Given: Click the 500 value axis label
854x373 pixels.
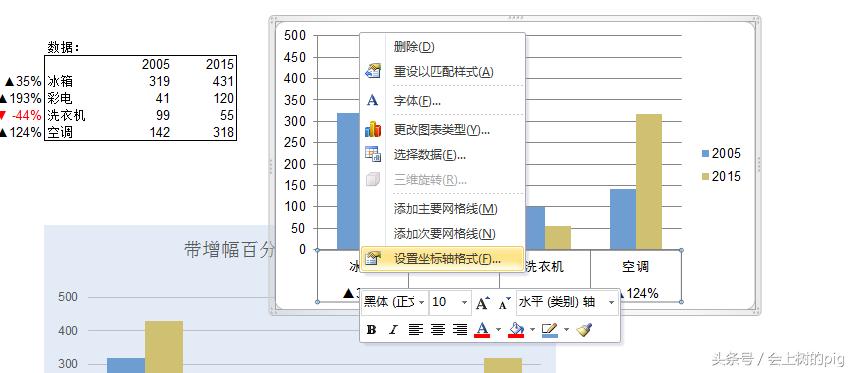Looking at the screenshot, I should tap(295, 35).
